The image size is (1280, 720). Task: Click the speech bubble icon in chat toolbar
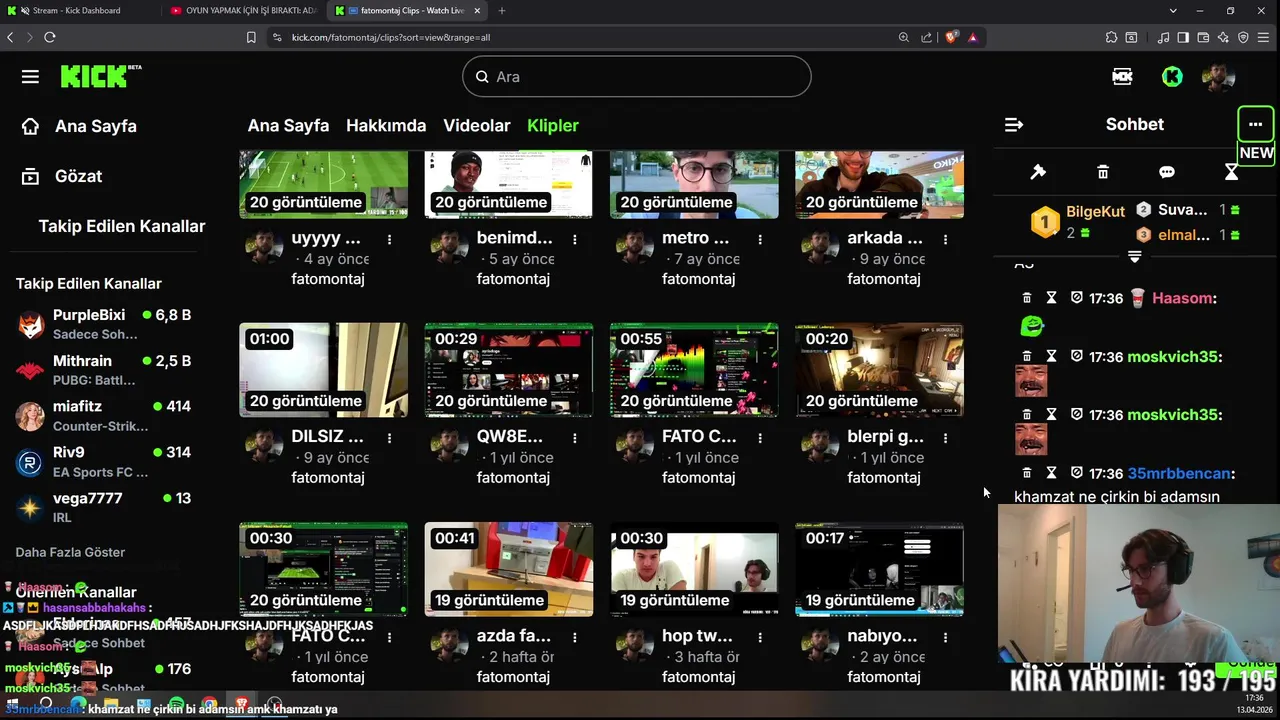click(x=1167, y=172)
